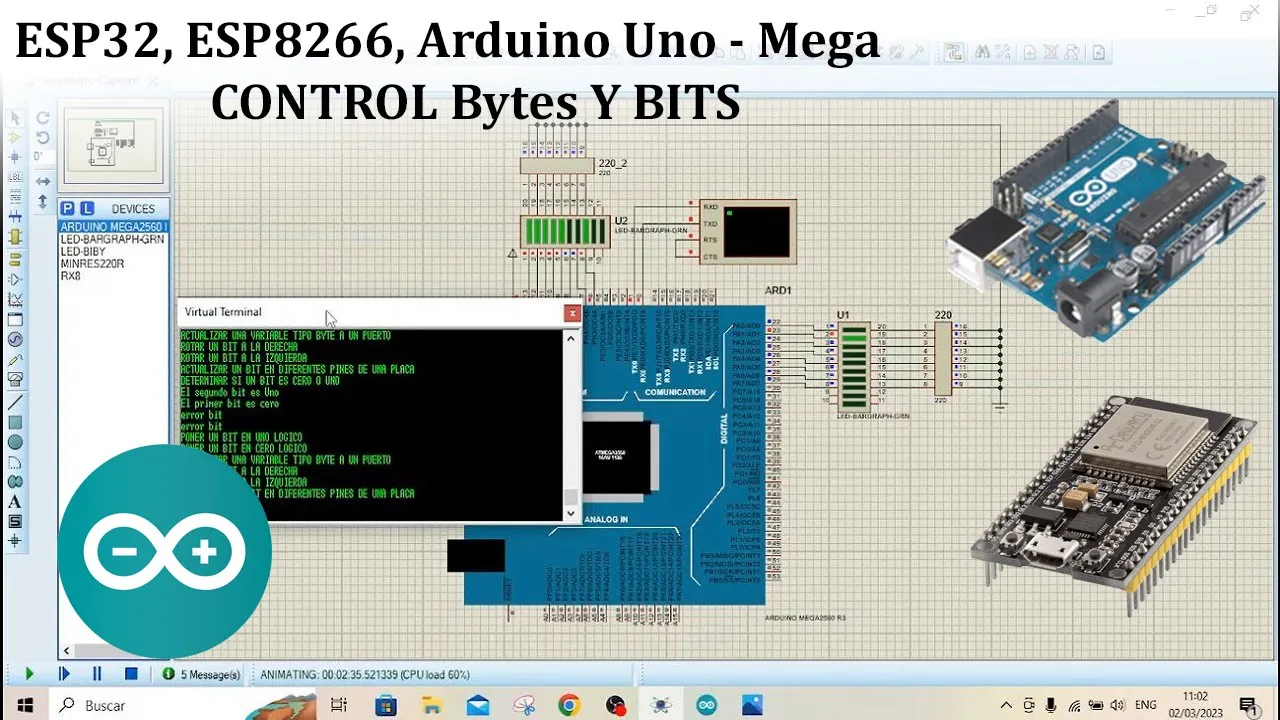The image size is (1280, 720).
Task: Select LED-BARGRAPH-GRN in the devices list
Action: pyautogui.click(x=113, y=240)
